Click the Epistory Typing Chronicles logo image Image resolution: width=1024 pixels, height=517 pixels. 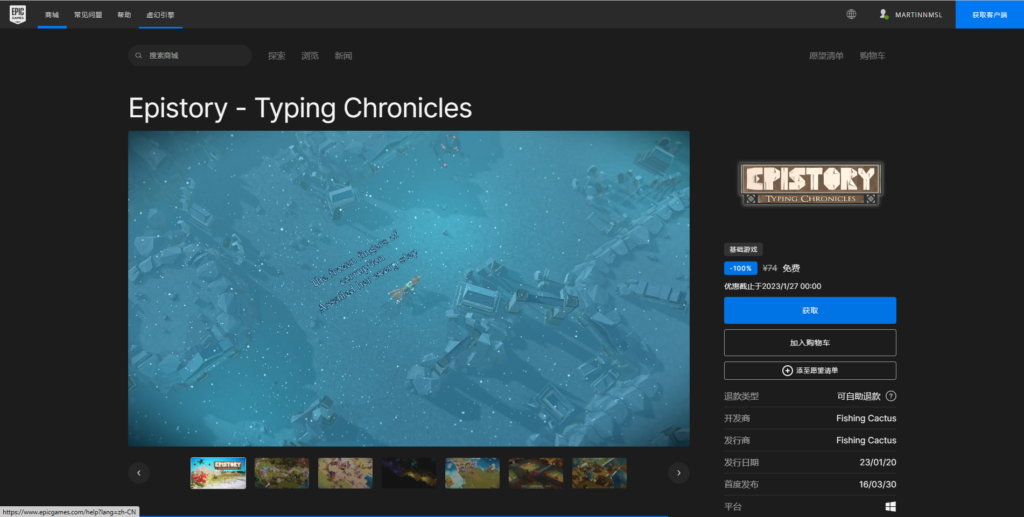tap(810, 183)
